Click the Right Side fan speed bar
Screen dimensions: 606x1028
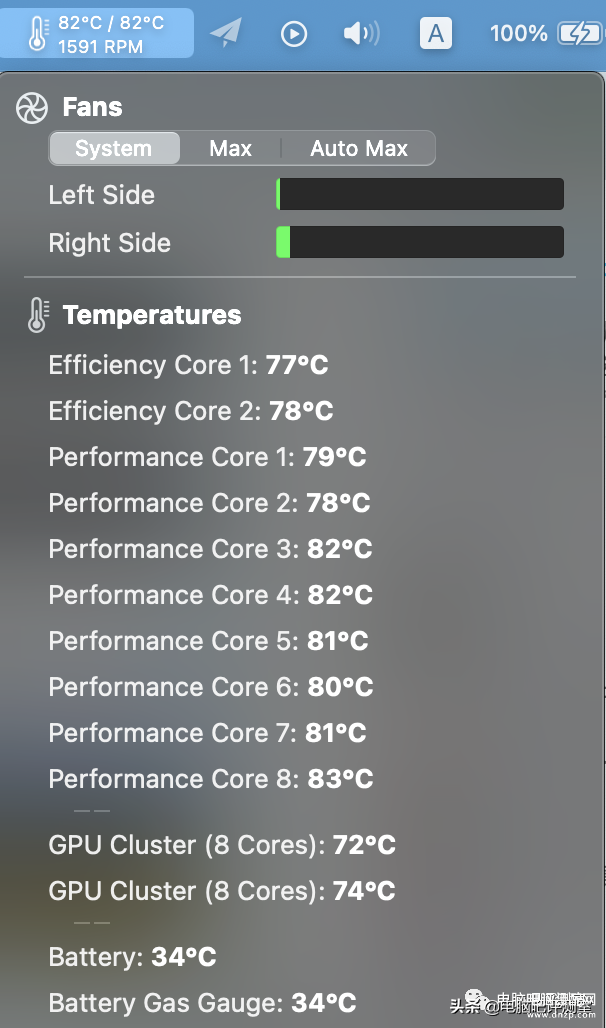[x=420, y=242]
